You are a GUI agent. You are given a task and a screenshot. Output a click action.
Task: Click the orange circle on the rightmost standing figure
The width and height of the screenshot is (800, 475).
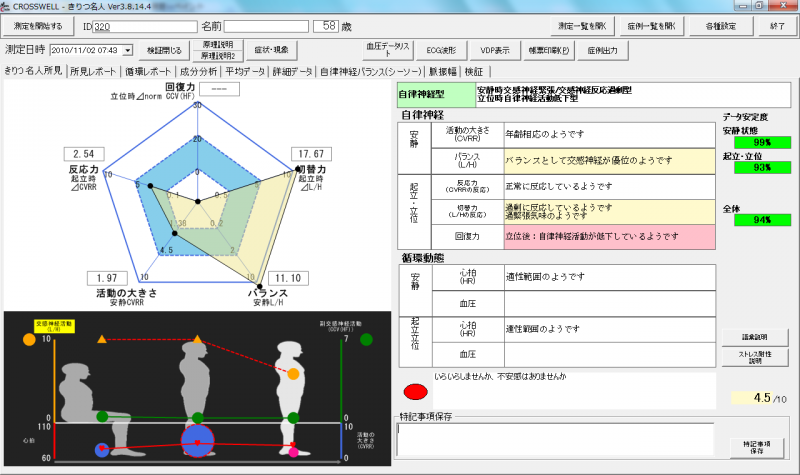294,374
